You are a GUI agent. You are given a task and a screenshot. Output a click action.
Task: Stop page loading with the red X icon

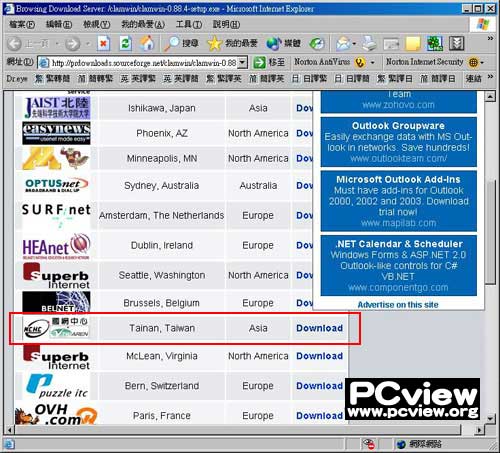pos(104,43)
